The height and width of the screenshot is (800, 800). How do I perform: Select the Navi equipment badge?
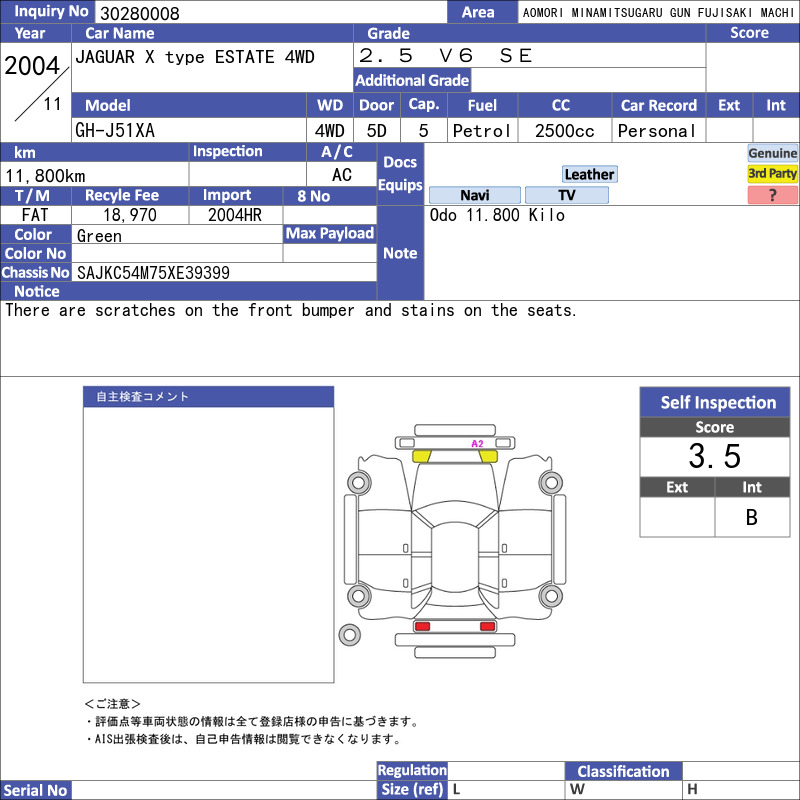[474, 195]
